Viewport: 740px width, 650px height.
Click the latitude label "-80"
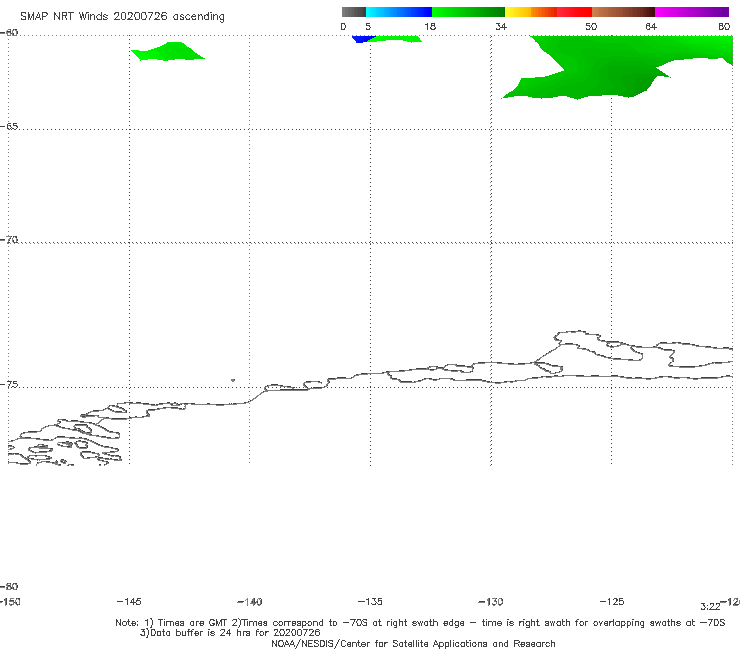point(9,586)
